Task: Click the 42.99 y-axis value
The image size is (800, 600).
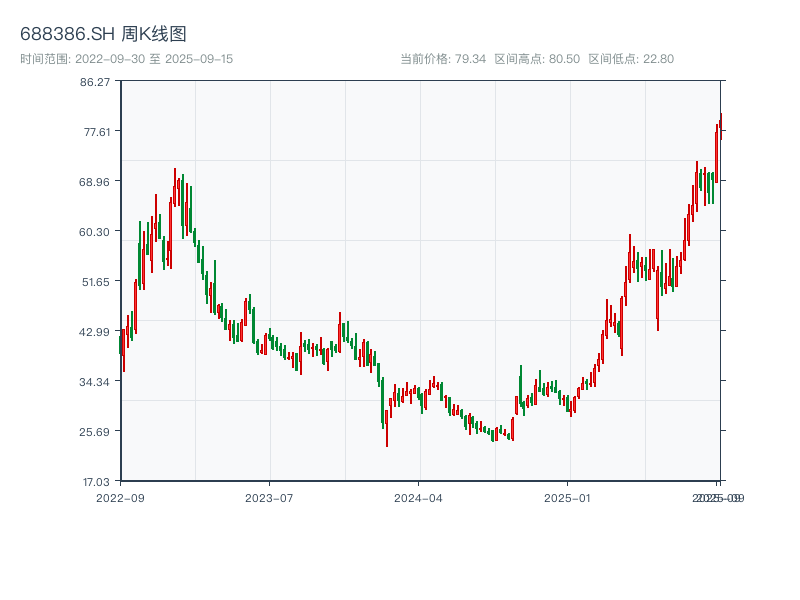Action: [94, 332]
